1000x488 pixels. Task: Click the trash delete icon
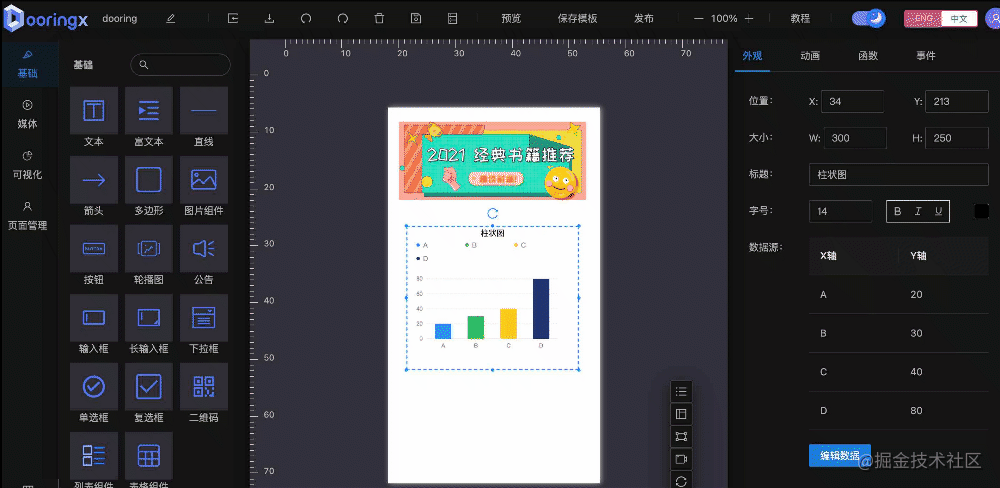(x=379, y=18)
